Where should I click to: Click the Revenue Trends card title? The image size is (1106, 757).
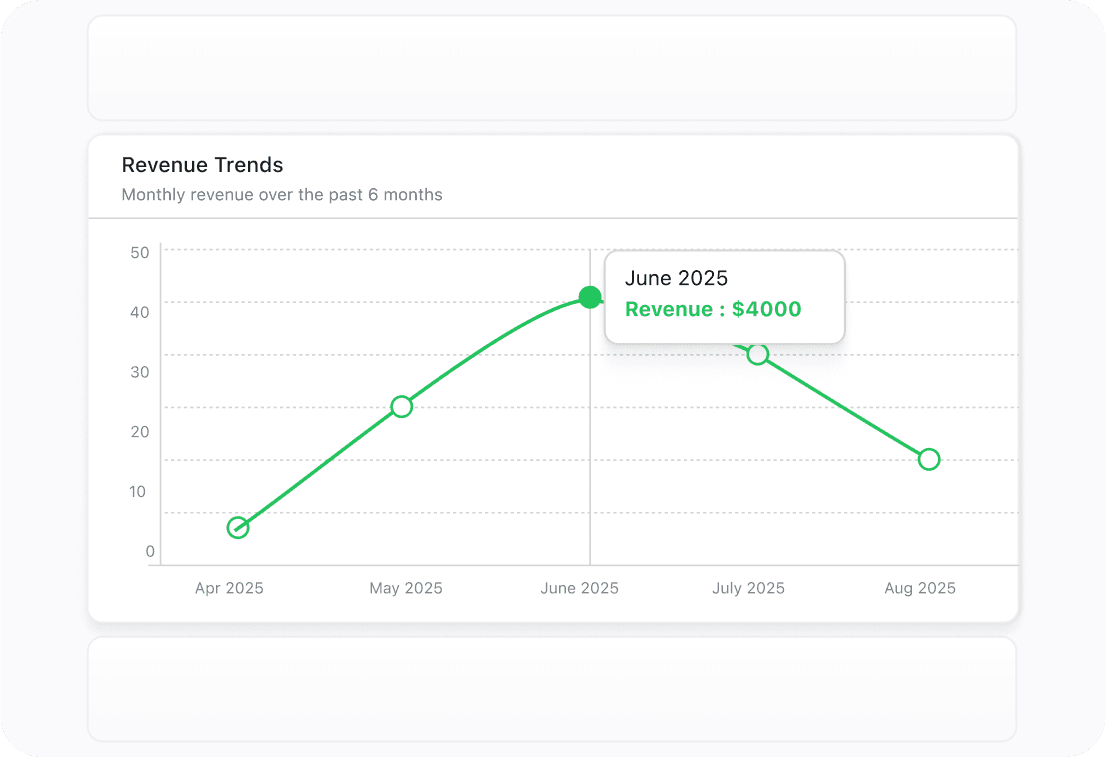[202, 165]
